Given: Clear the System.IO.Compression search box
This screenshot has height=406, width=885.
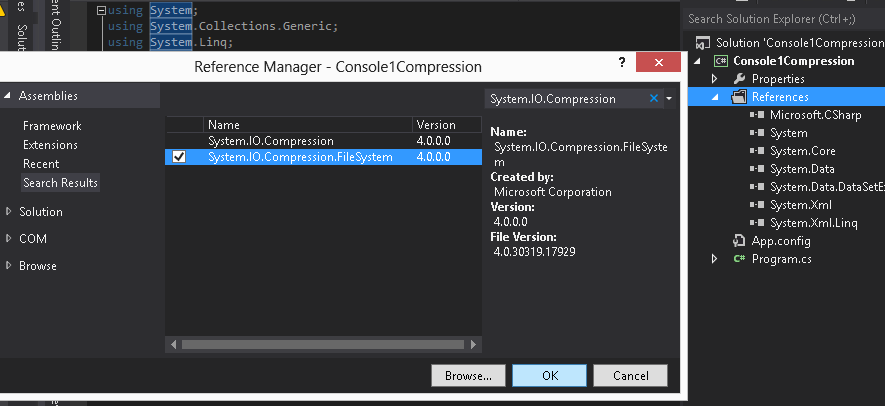Looking at the screenshot, I should pyautogui.click(x=654, y=98).
